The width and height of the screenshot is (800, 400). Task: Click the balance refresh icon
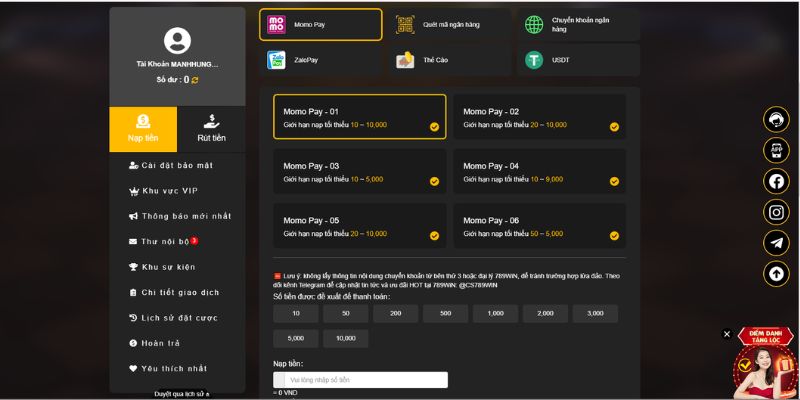click(x=195, y=80)
